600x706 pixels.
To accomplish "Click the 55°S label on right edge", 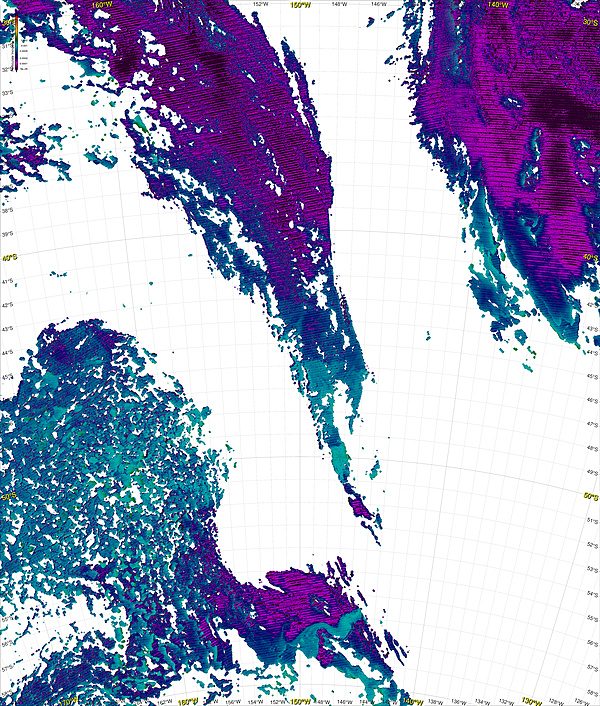I will (x=593, y=618).
